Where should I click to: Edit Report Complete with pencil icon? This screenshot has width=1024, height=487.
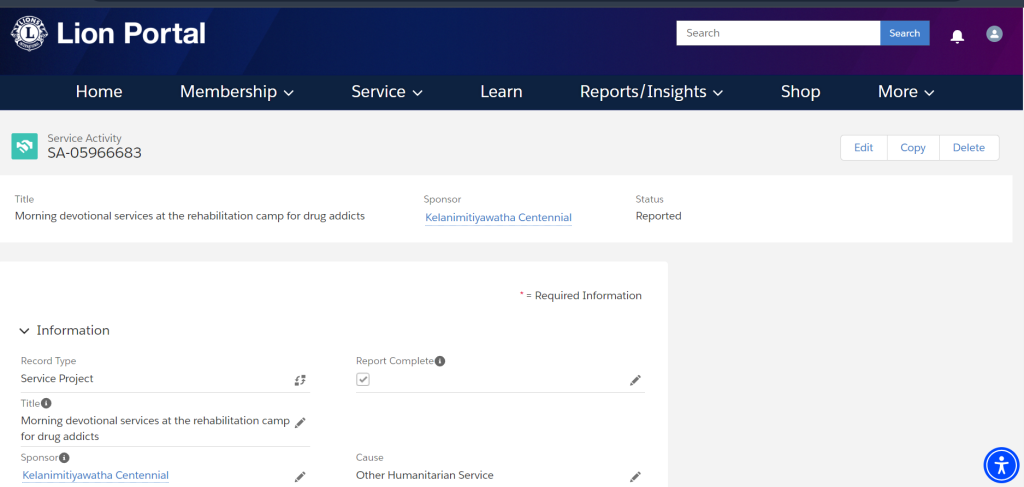click(635, 381)
